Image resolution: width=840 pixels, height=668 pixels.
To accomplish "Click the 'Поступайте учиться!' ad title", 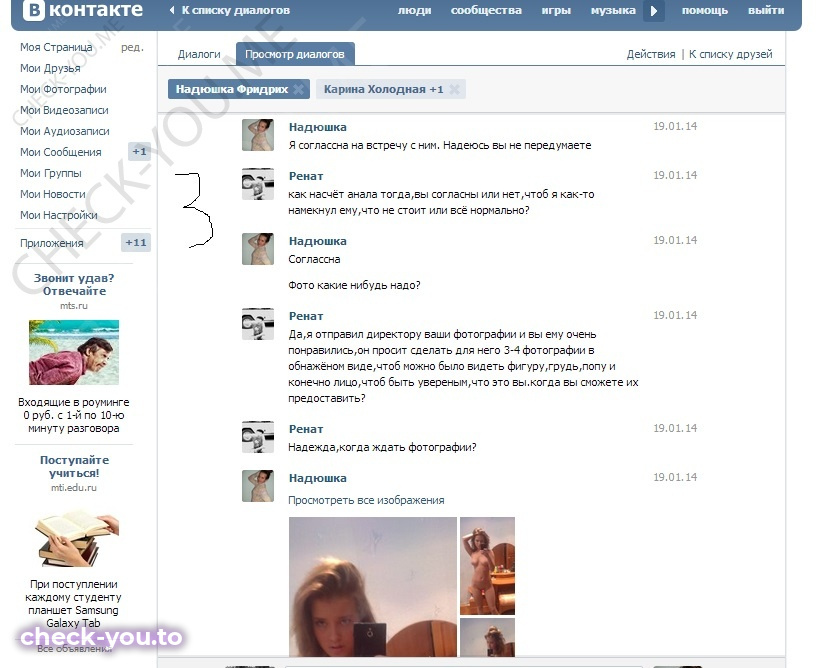I will (x=74, y=467).
